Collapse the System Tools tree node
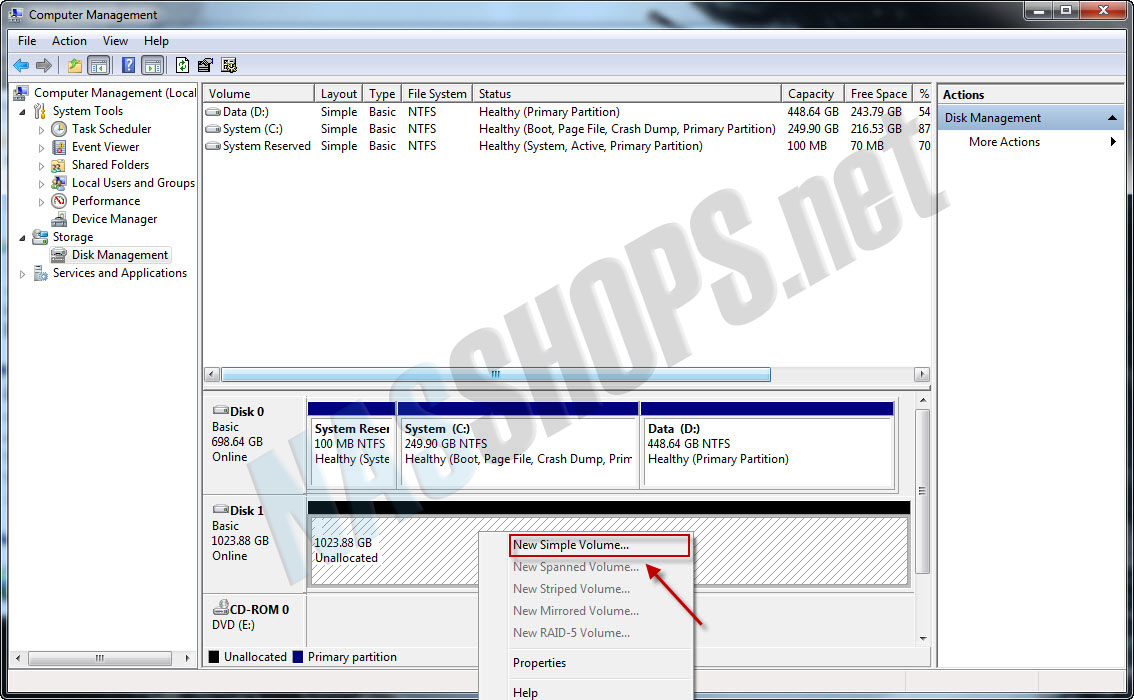 (22, 111)
